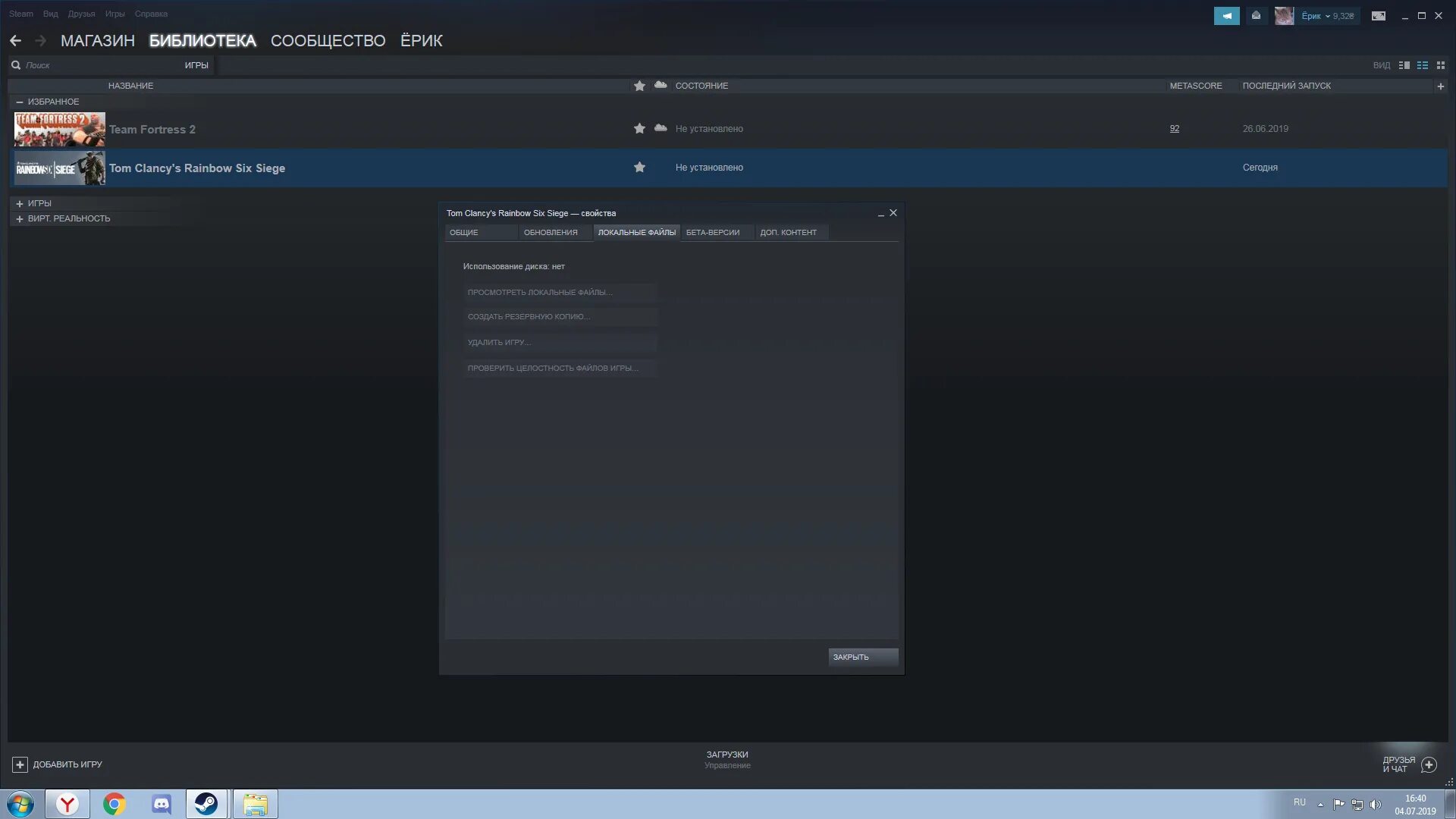Sort by METASCORE column header
This screenshot has width=1456, height=819.
tap(1196, 86)
